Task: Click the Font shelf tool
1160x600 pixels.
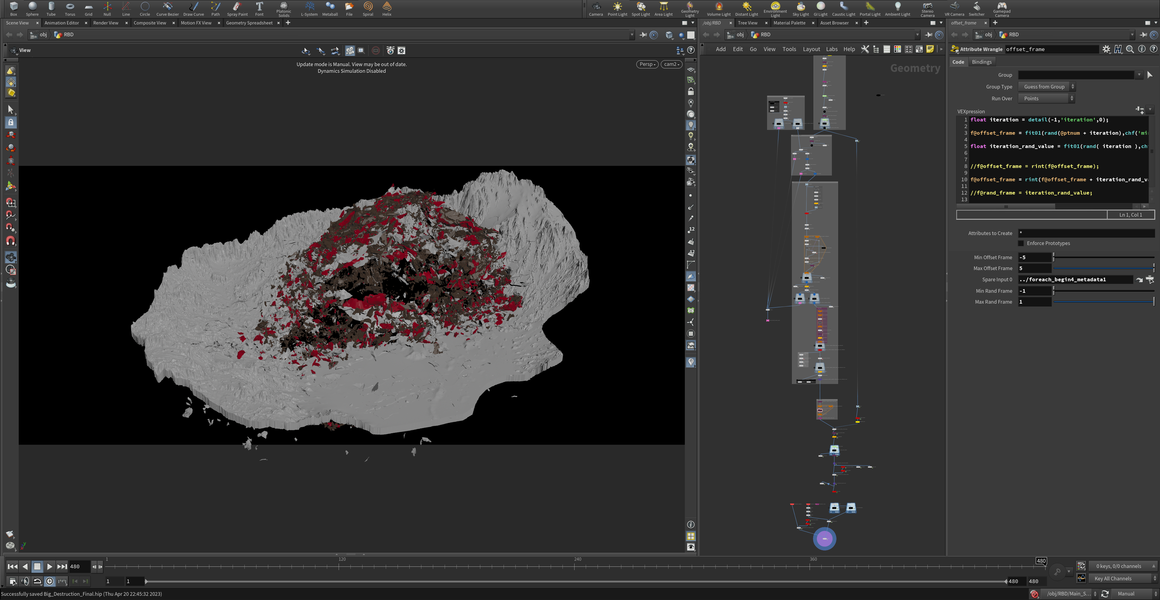Action: point(260,9)
